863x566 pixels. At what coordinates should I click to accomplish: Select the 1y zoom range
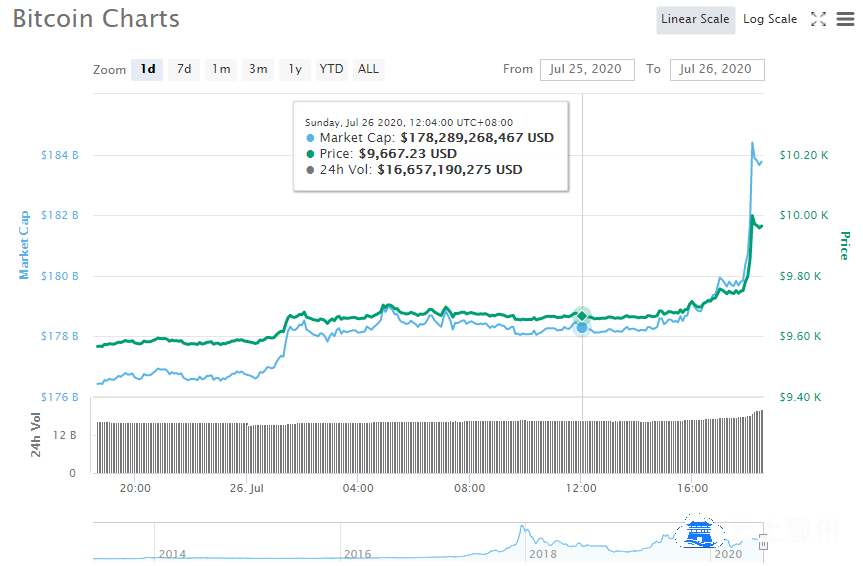pos(295,69)
